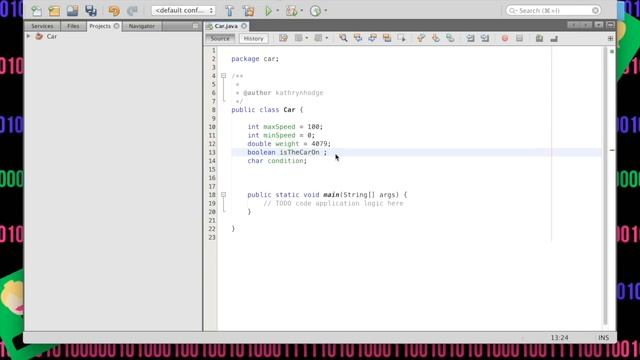The width and height of the screenshot is (640, 360).
Task: Click the cursor position 13:24 in status bar
Action: click(559, 338)
